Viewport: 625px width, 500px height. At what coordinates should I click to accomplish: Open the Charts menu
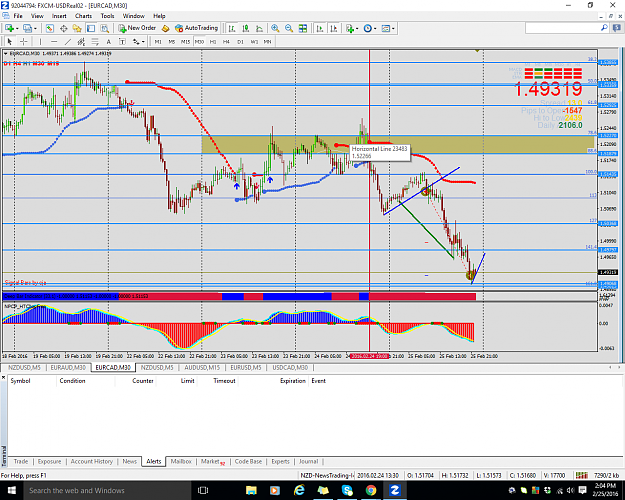(83, 16)
